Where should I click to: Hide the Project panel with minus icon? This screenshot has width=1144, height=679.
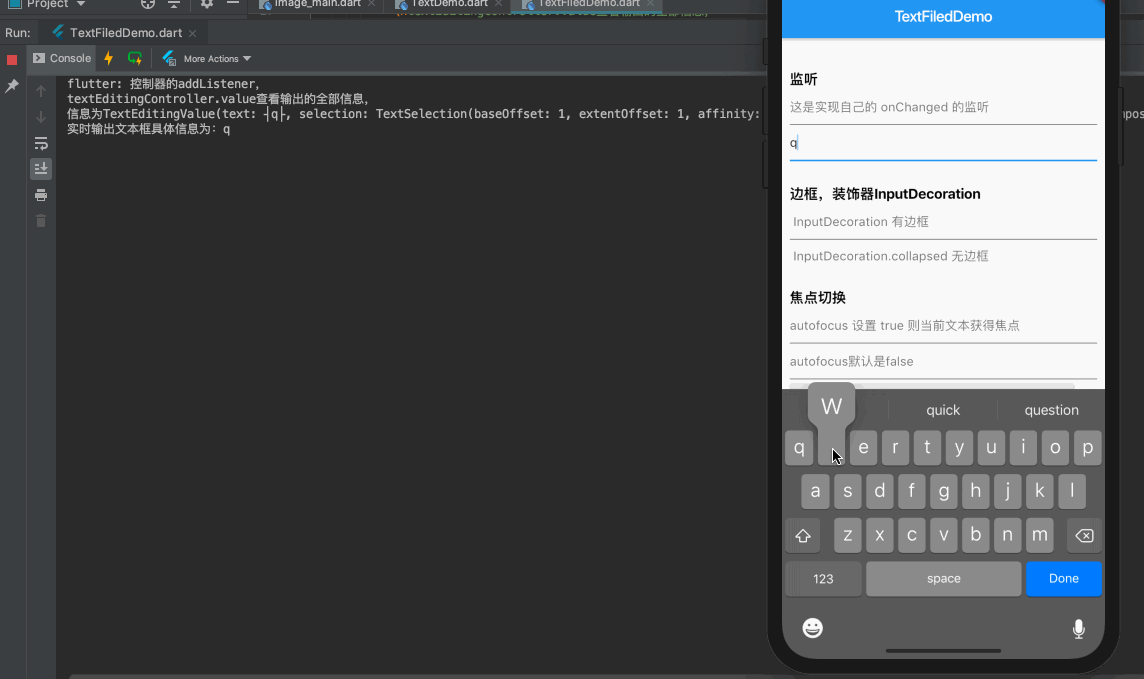click(x=233, y=4)
